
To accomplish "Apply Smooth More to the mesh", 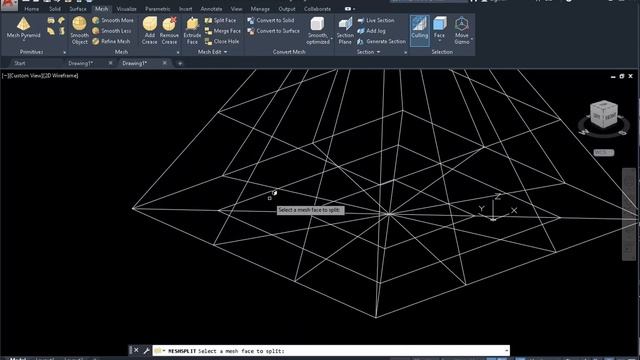I will (x=113, y=20).
